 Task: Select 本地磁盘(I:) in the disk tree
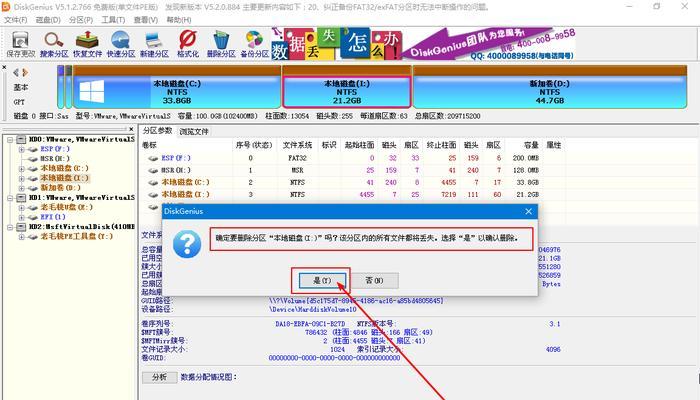tap(64, 178)
